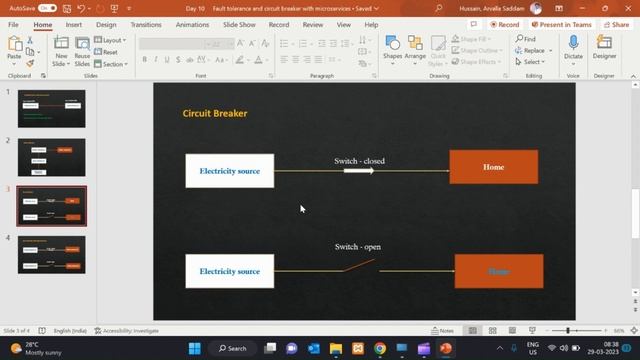Open the title bar search icon
640x360 pixels.
pos(439,8)
